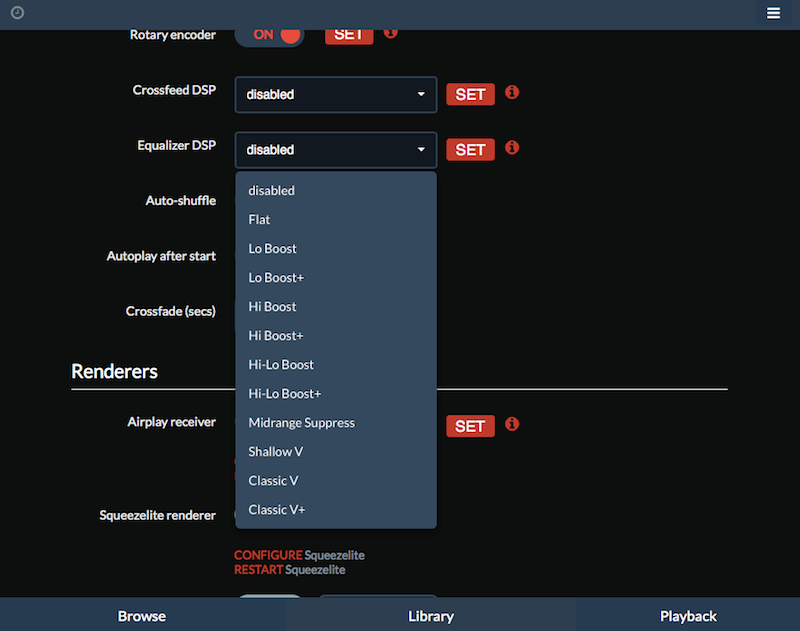Click SET for Rotary encoder

[x=349, y=37]
